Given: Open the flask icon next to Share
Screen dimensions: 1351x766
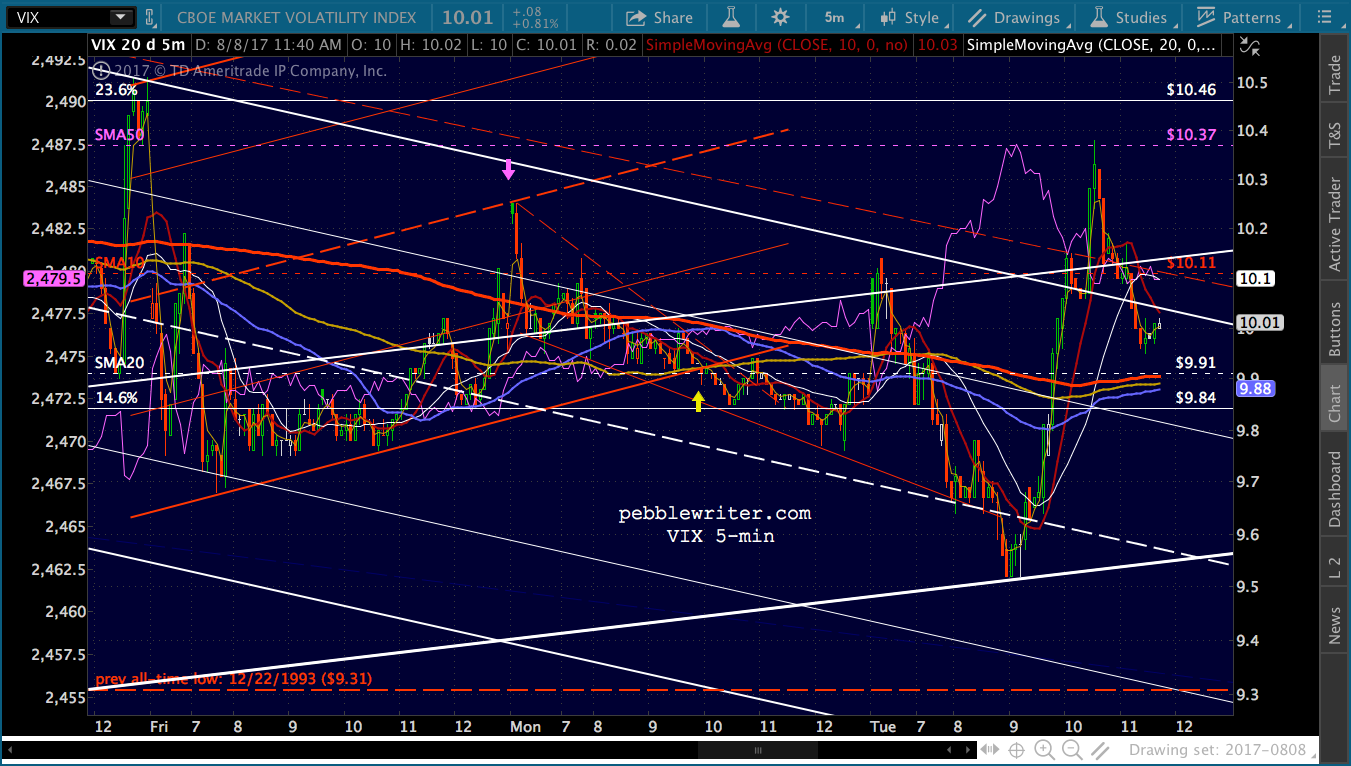Looking at the screenshot, I should tap(733, 17).
